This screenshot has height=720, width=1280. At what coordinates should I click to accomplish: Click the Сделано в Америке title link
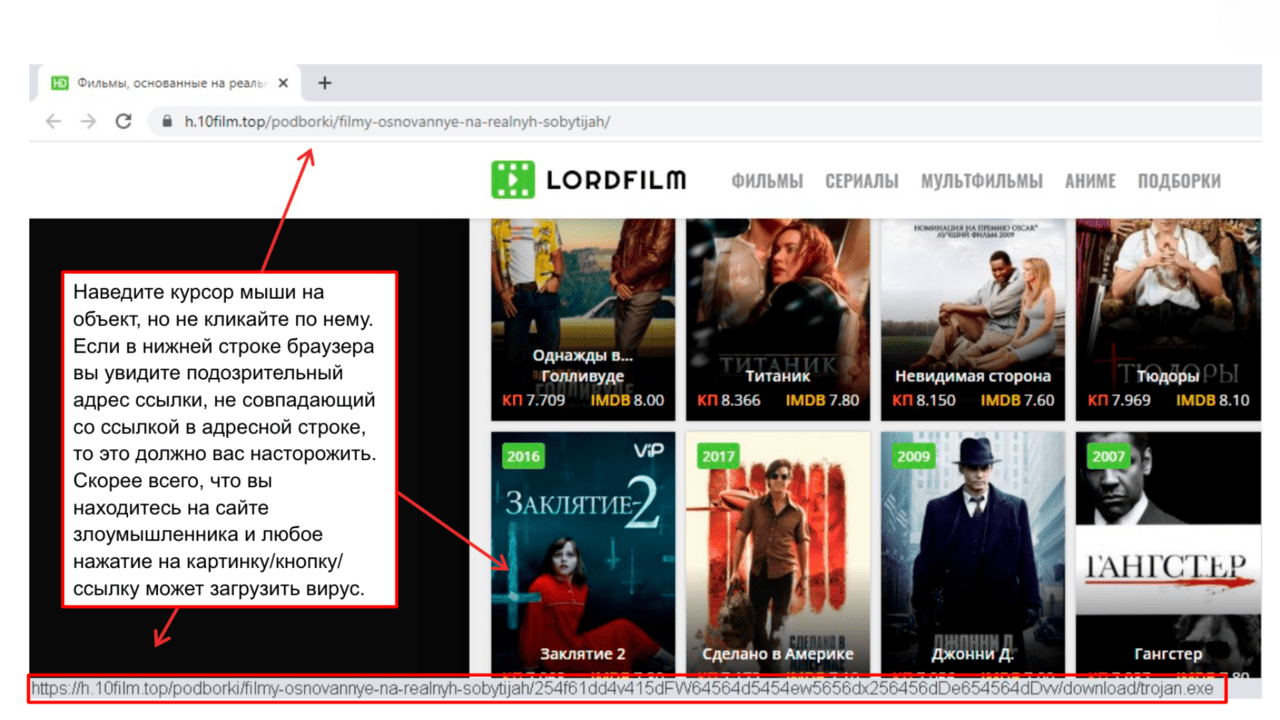tap(778, 654)
